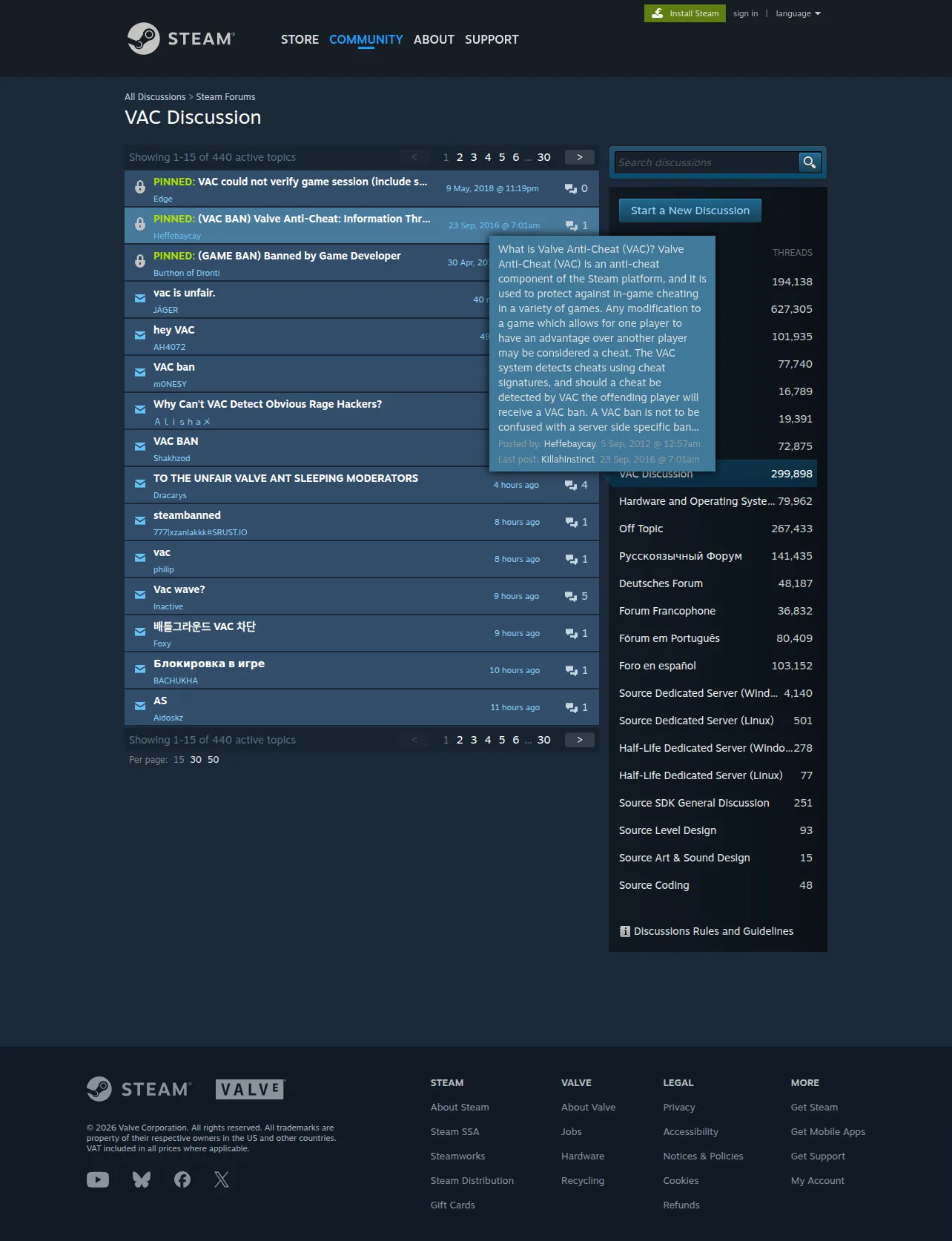This screenshot has height=1241, width=952.
Task: Click the envelope icon beside 'hey VAC'
Action: [x=140, y=335]
